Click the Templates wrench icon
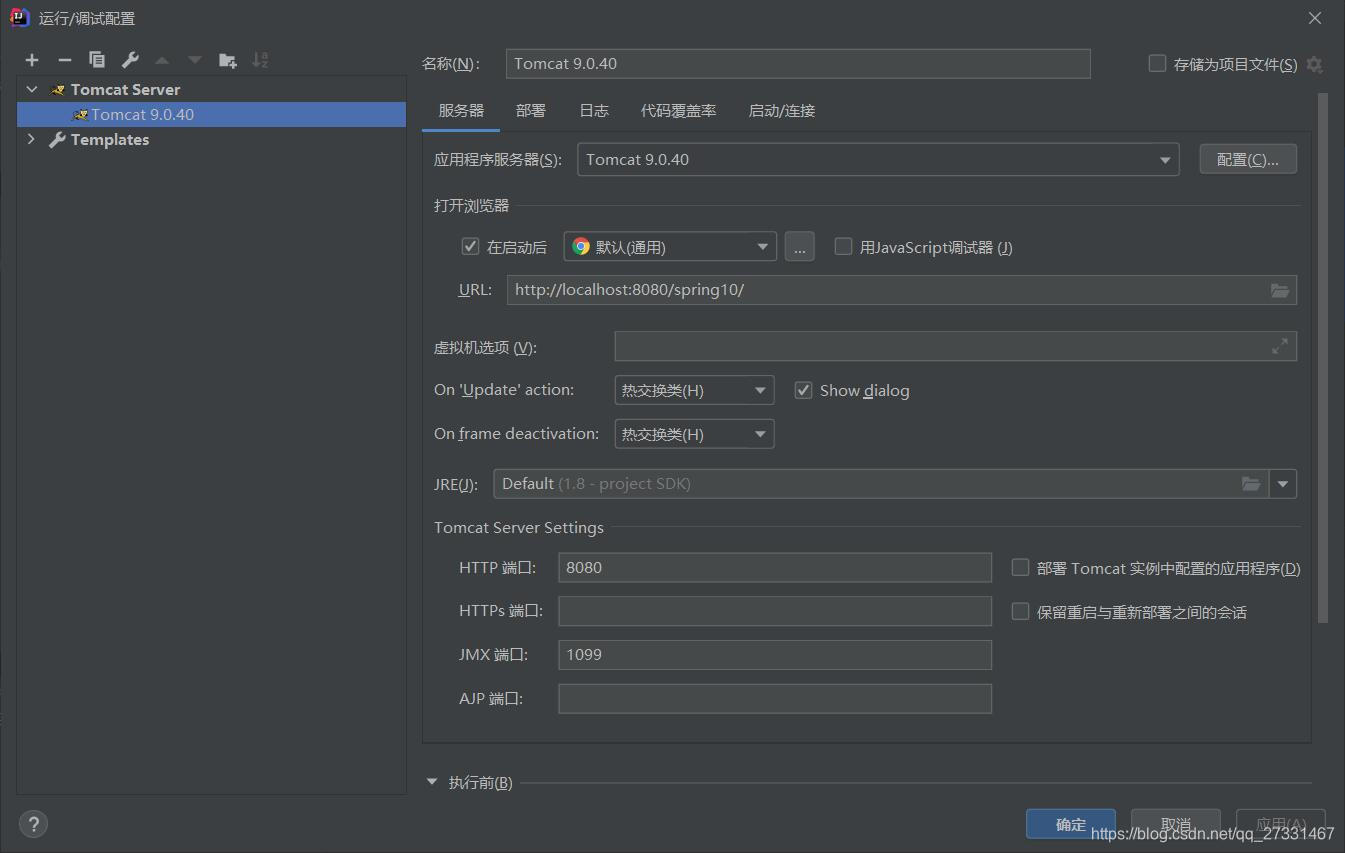This screenshot has height=853, width=1345. click(58, 140)
